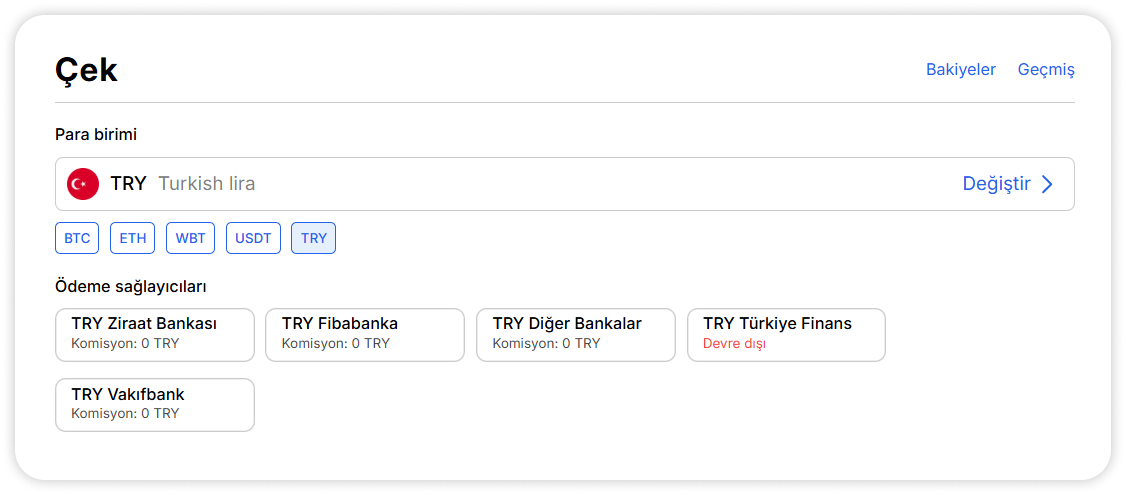Choose the ETH currency chip
The image size is (1126, 495).
133,238
